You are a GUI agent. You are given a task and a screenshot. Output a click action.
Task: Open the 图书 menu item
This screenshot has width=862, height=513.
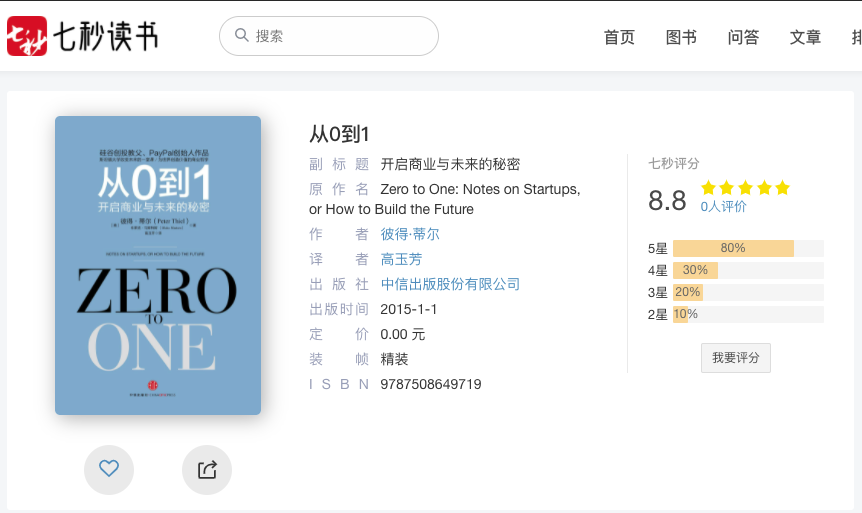[x=681, y=37]
